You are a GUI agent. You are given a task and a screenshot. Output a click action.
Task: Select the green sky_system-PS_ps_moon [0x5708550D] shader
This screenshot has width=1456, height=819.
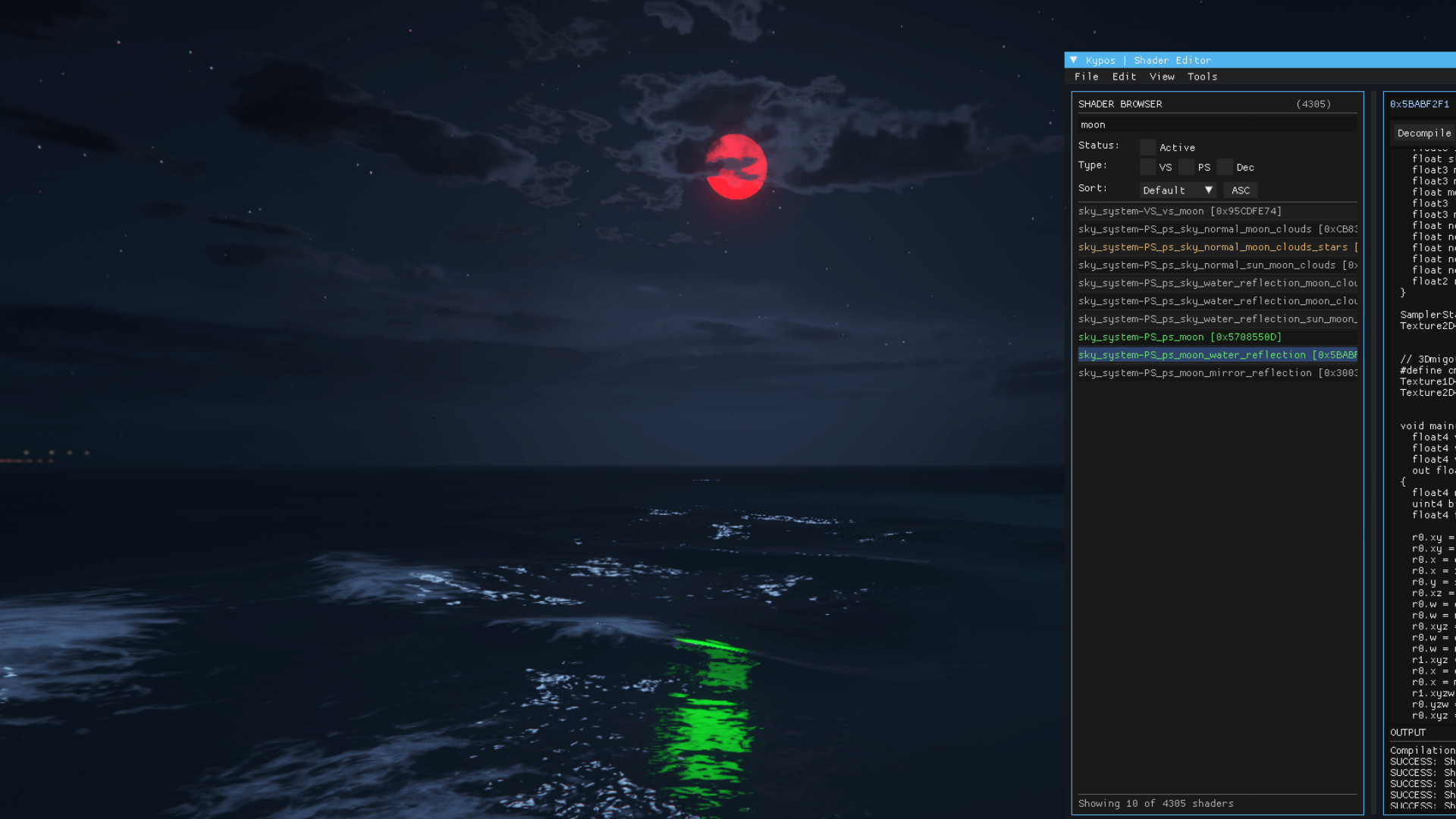(x=1216, y=337)
